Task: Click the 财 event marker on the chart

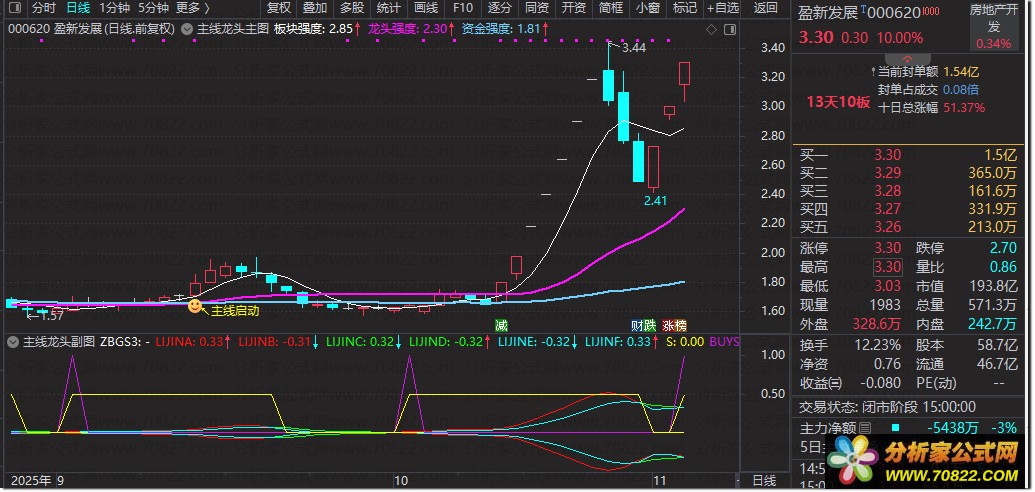Action: pos(637,326)
